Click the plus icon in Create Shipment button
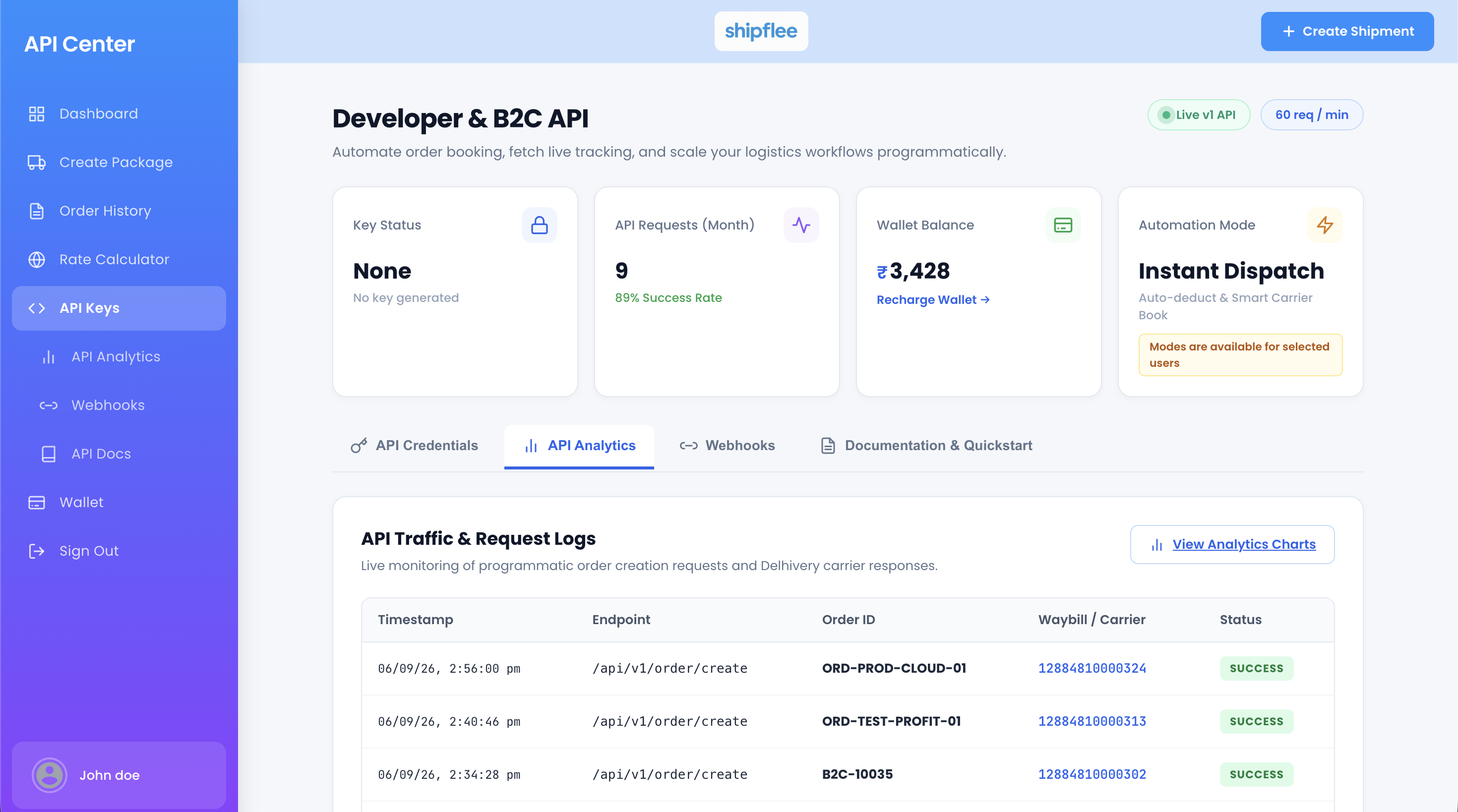The image size is (1458, 812). 1289,32
